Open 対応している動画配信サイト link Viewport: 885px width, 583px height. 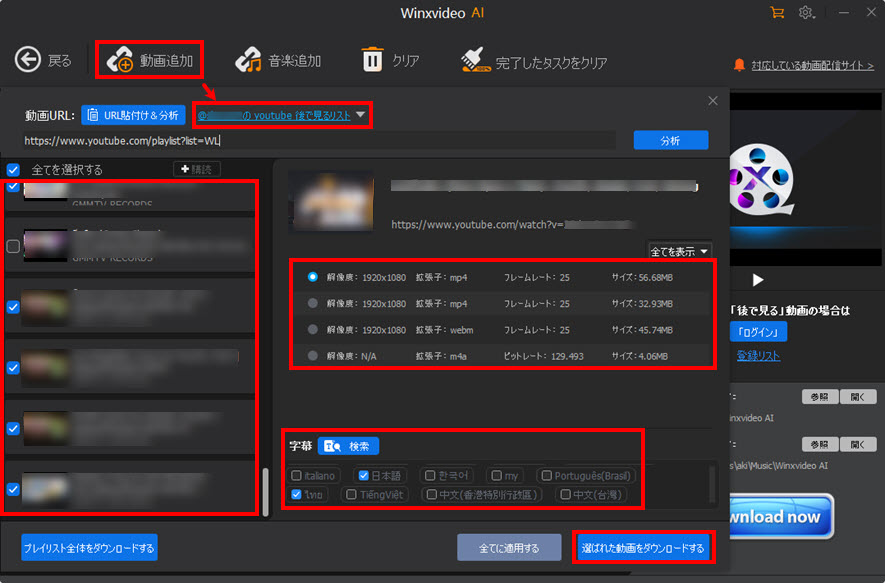[x=812, y=65]
